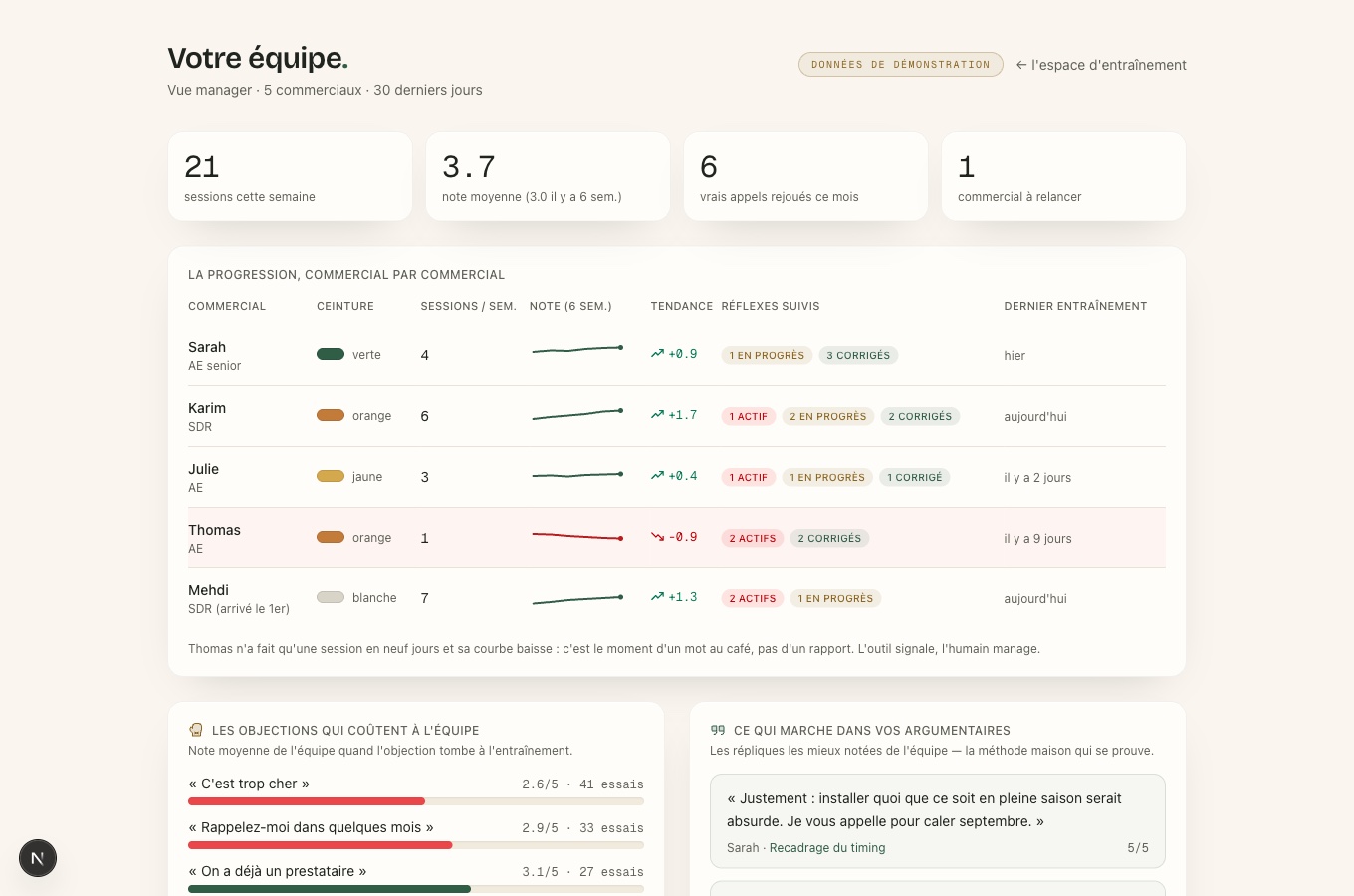Click Sarah's green belt swatch
The height and width of the screenshot is (896, 1354).
(x=331, y=354)
